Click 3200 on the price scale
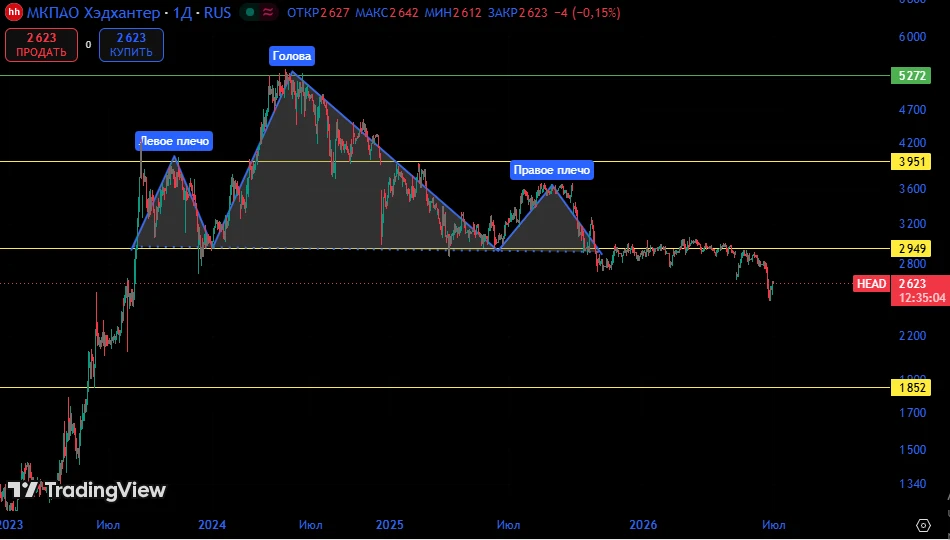 click(x=912, y=224)
